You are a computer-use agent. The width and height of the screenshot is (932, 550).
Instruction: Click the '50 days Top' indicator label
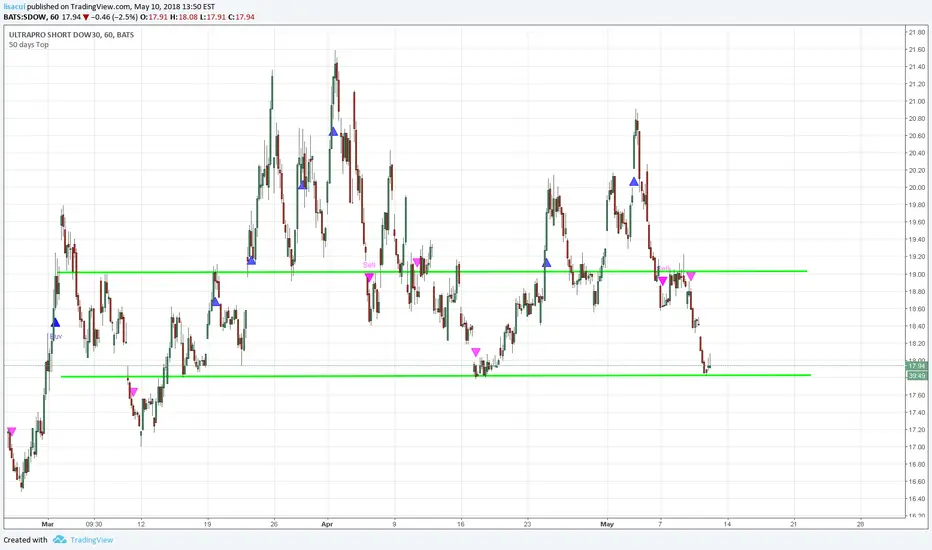[x=29, y=45]
